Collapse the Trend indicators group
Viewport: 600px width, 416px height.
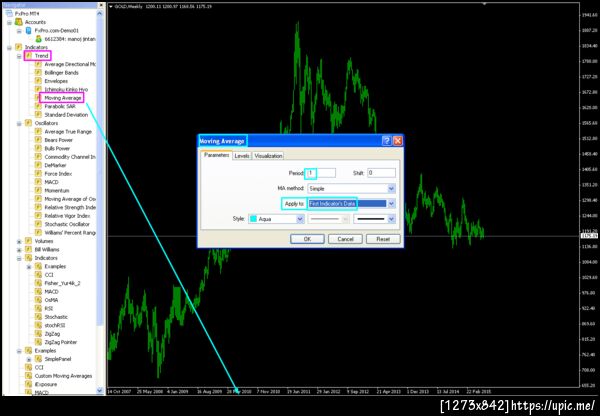click(19, 56)
